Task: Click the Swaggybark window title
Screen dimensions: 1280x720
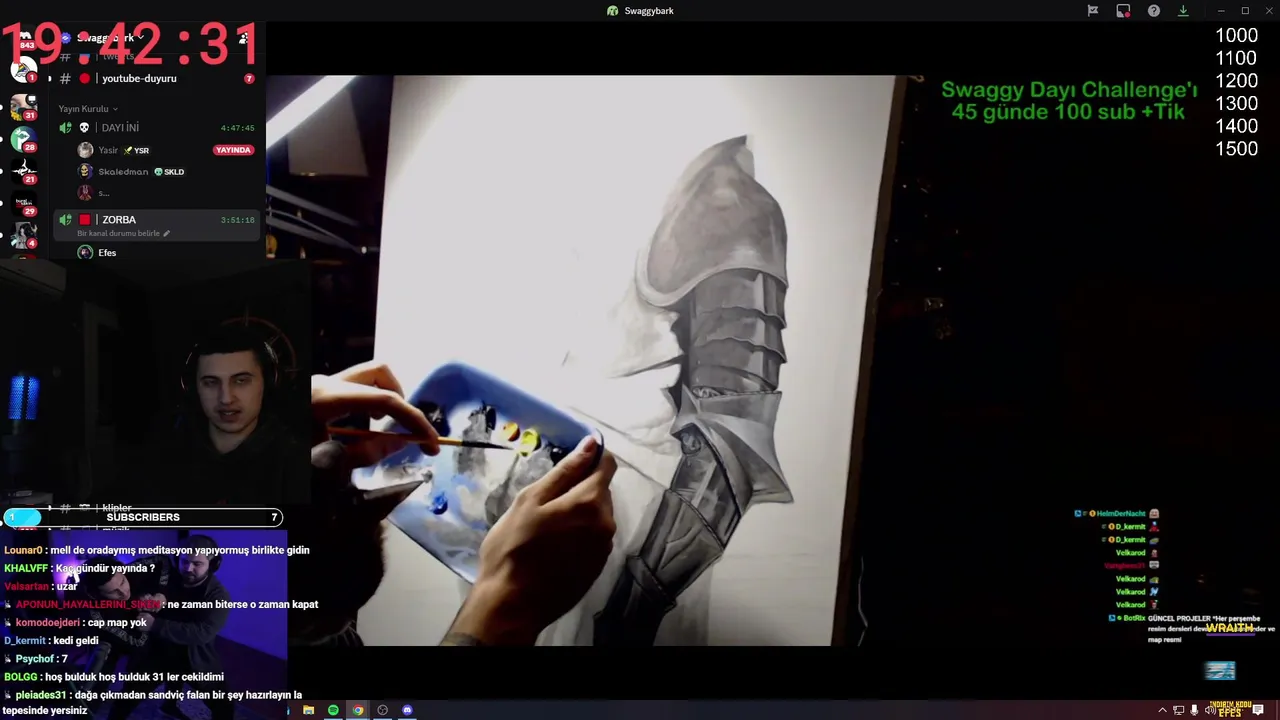Action: click(649, 11)
